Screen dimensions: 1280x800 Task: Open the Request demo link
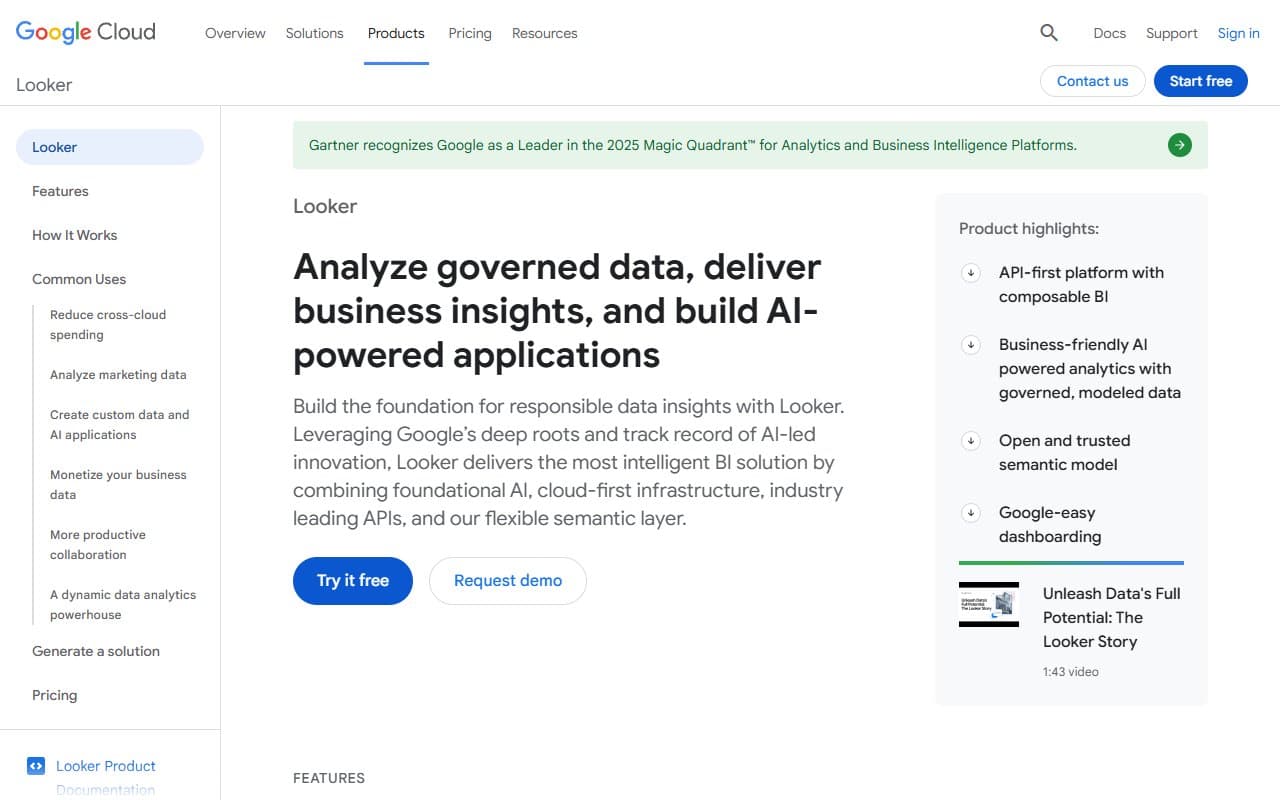(x=507, y=580)
